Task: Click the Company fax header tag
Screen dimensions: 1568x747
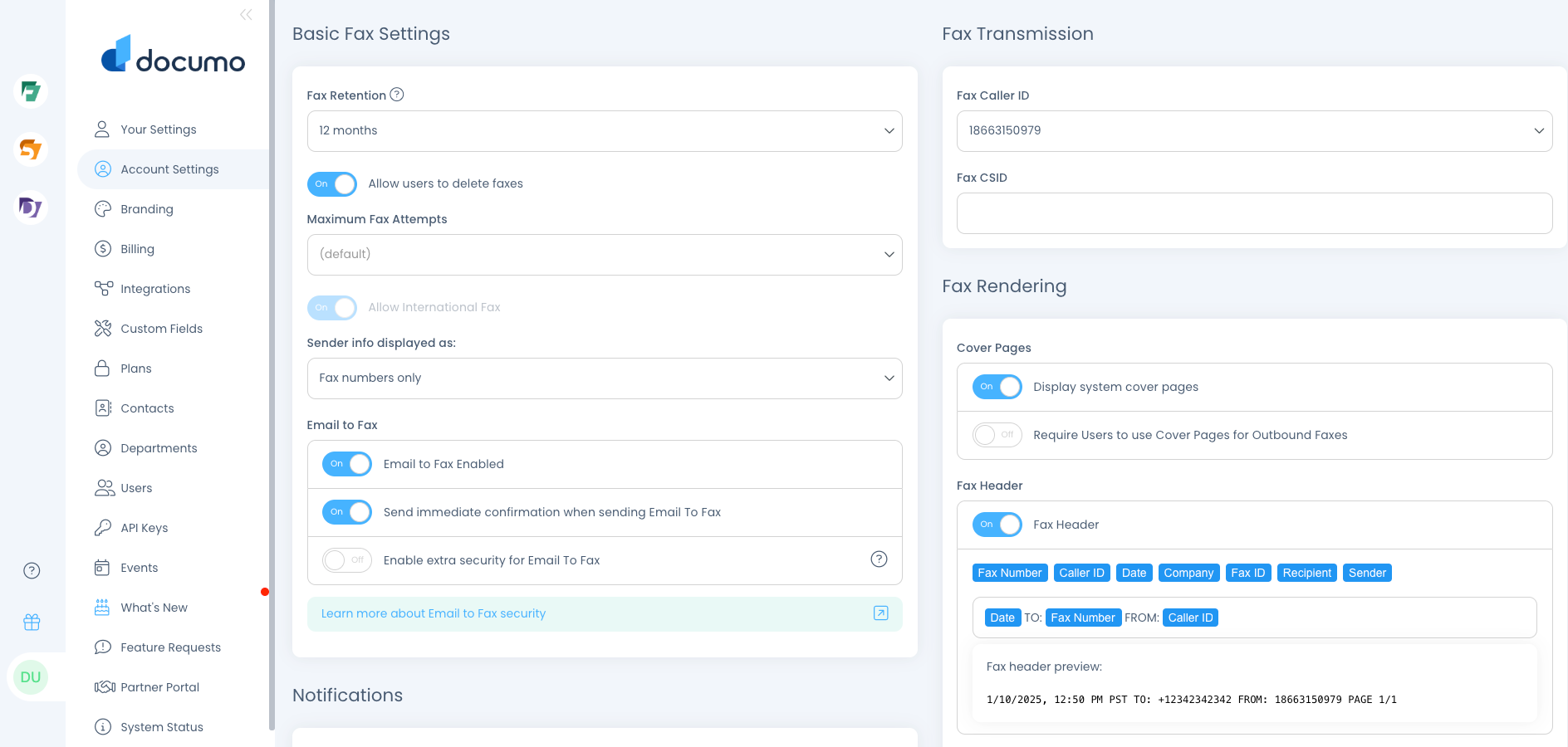Action: point(1188,573)
